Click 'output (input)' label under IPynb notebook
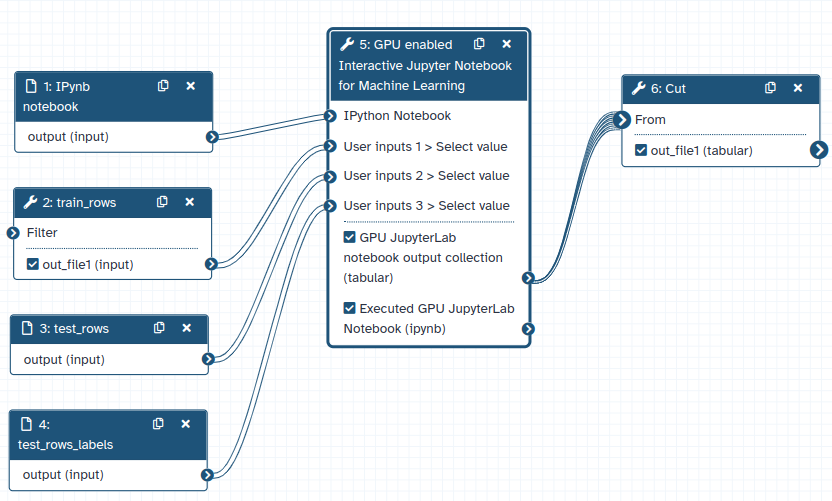The width and height of the screenshot is (832, 501). pyautogui.click(x=68, y=137)
